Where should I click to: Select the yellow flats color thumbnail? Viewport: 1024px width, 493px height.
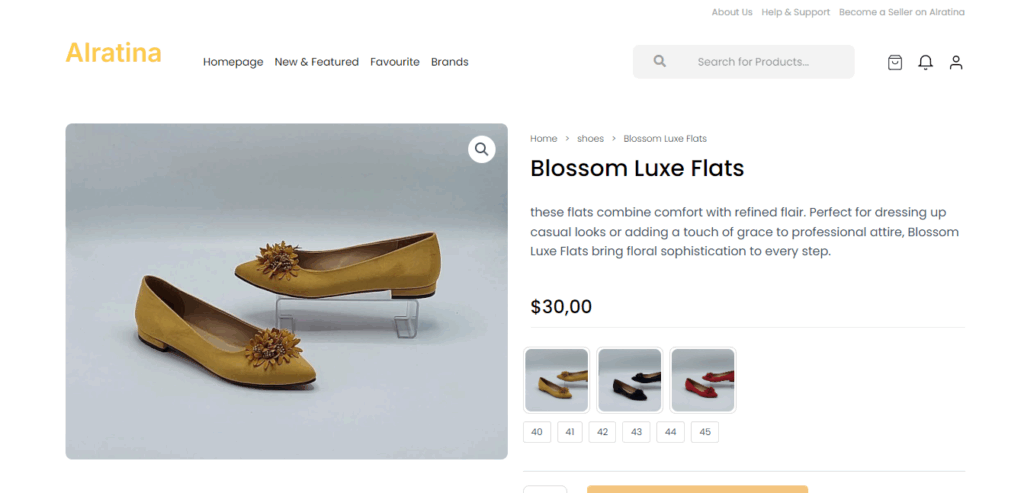coord(557,380)
